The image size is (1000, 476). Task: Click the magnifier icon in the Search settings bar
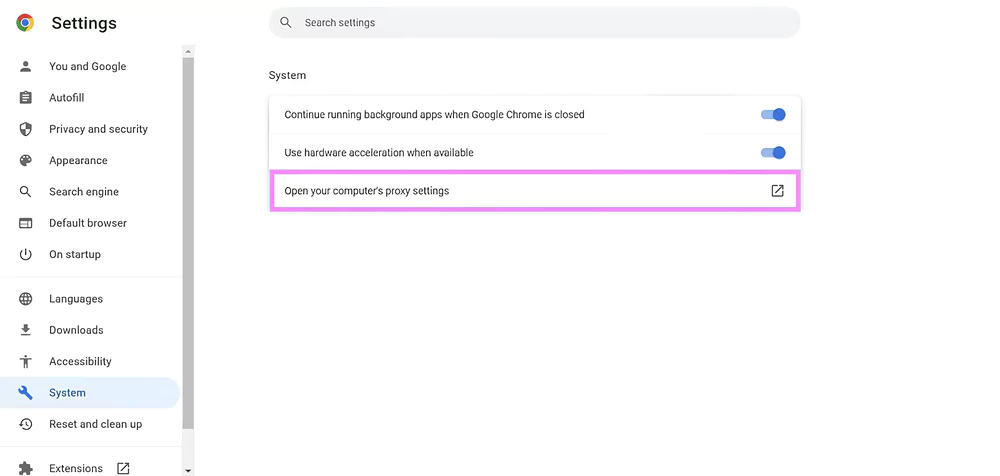coord(286,22)
